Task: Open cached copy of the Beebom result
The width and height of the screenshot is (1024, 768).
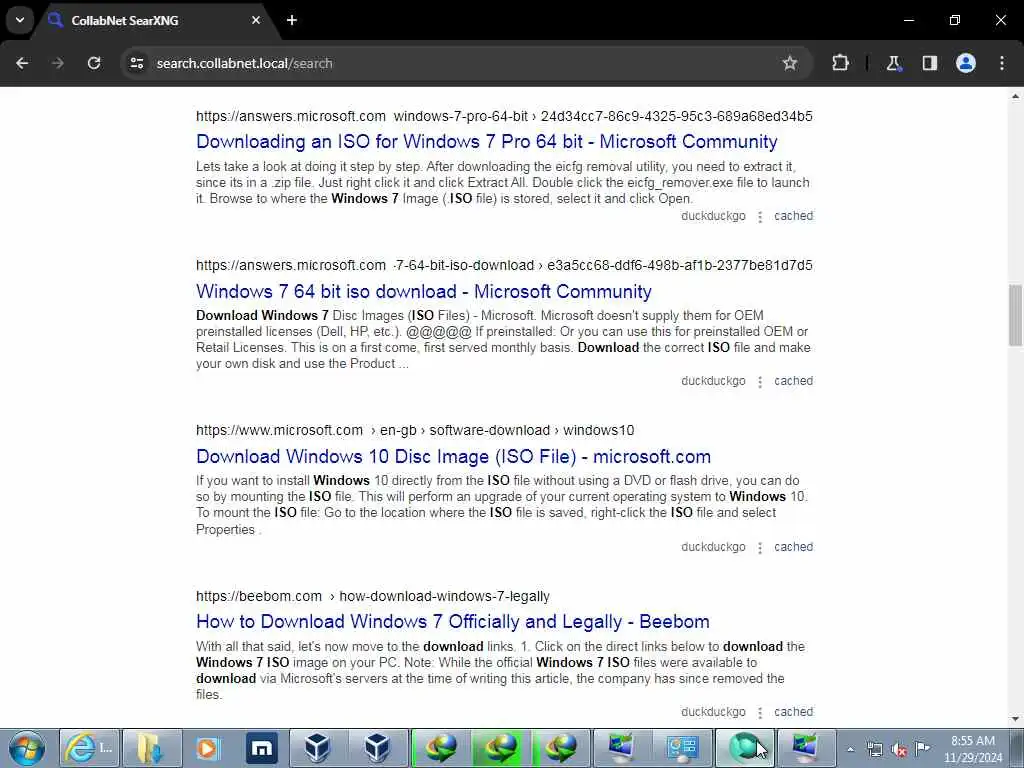Action: (793, 712)
